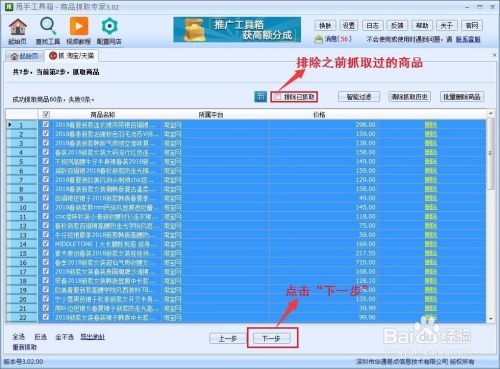Toggle the header select-all checkbox
Viewport: 500px width, 369px height.
coord(46,115)
